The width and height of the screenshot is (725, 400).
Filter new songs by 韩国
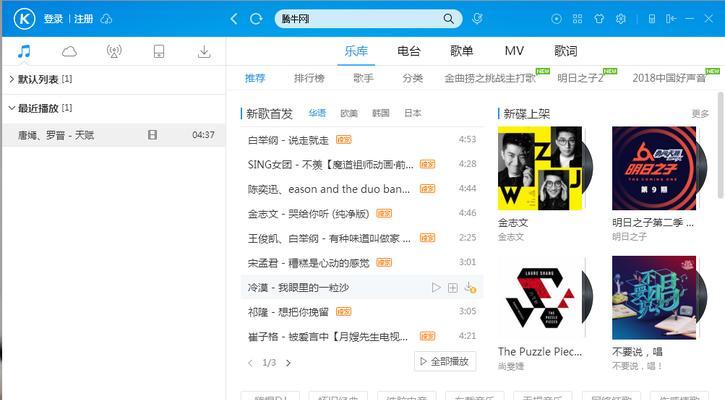click(x=381, y=113)
